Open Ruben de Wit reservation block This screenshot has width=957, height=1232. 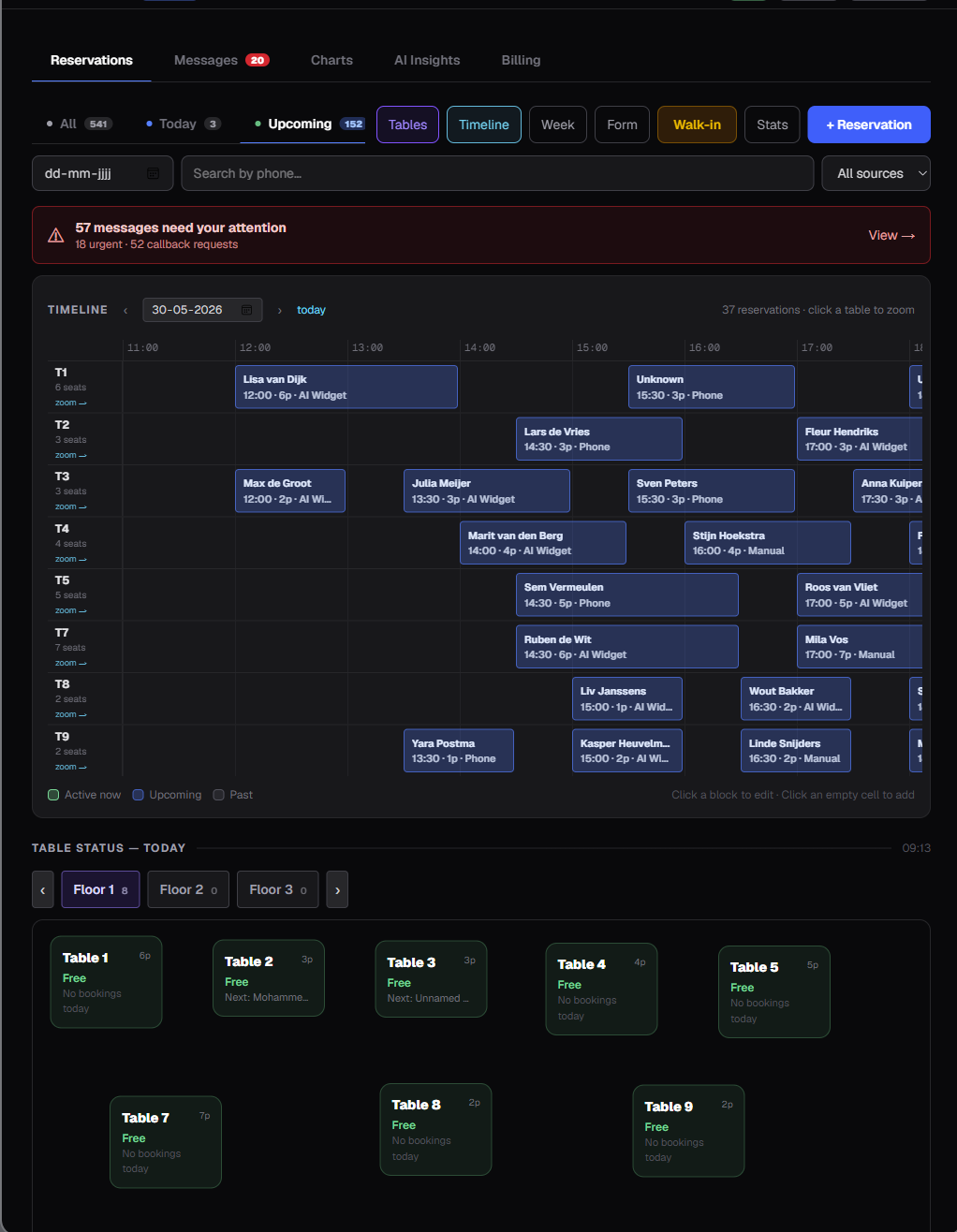[627, 647]
